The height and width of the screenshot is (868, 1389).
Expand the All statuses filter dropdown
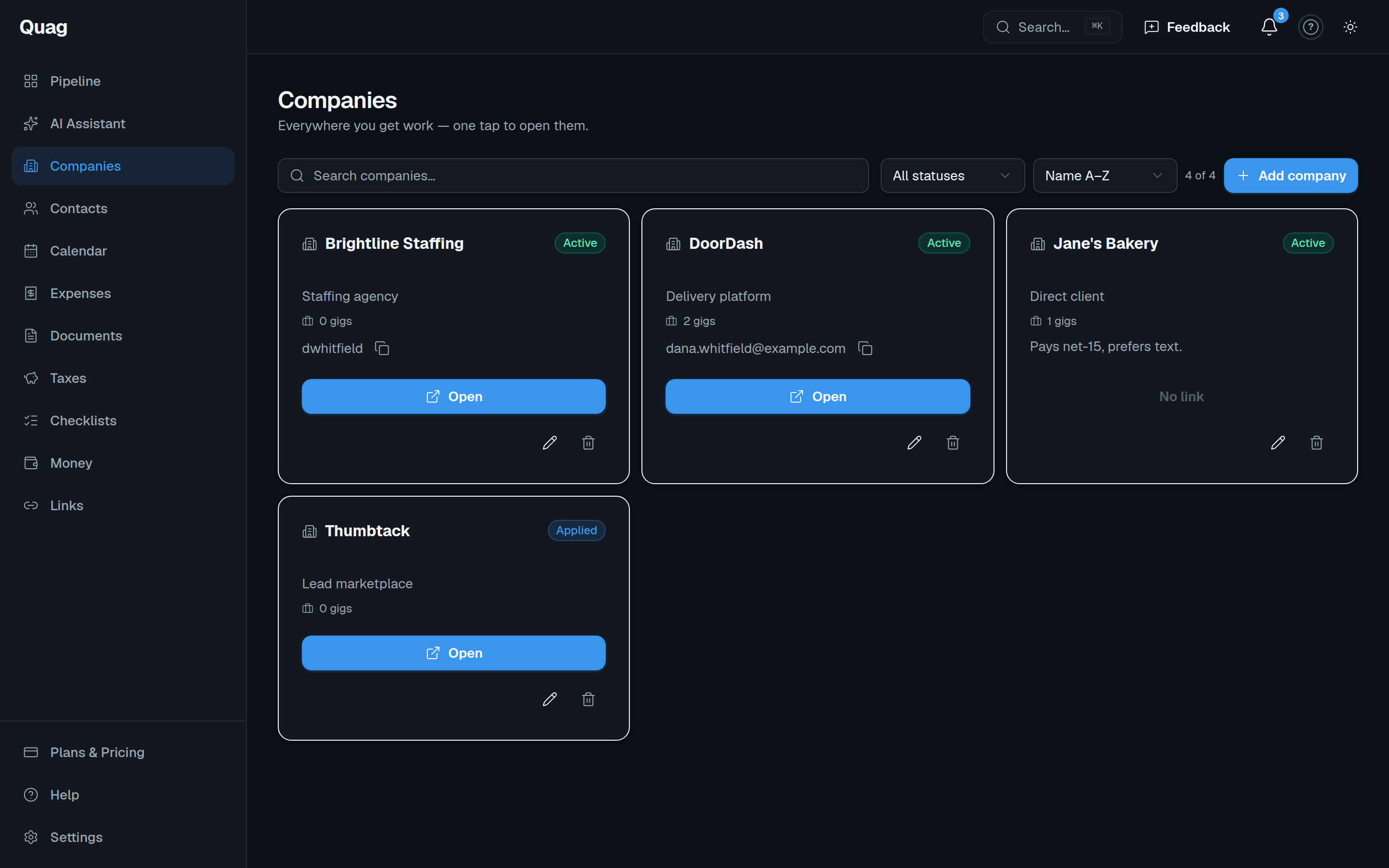(952, 176)
